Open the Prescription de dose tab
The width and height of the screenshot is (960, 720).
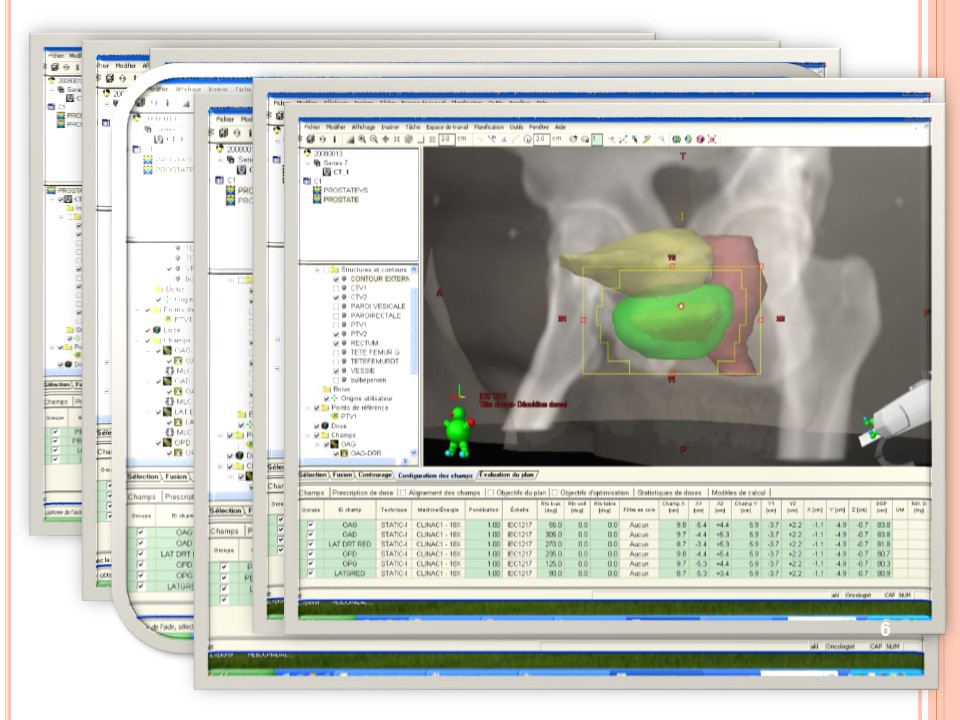(361, 492)
